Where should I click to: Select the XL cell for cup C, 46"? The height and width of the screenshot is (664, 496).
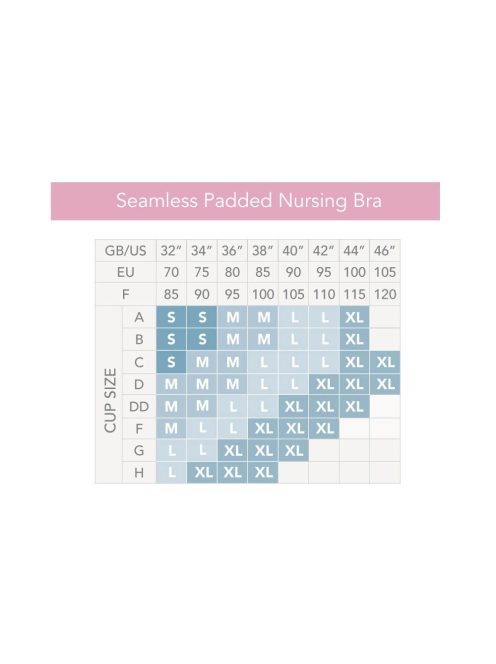[385, 362]
